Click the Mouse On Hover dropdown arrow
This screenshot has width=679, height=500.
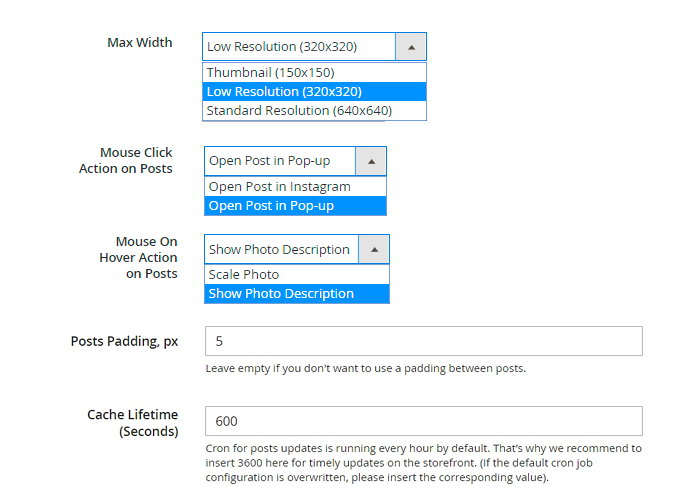(x=374, y=249)
